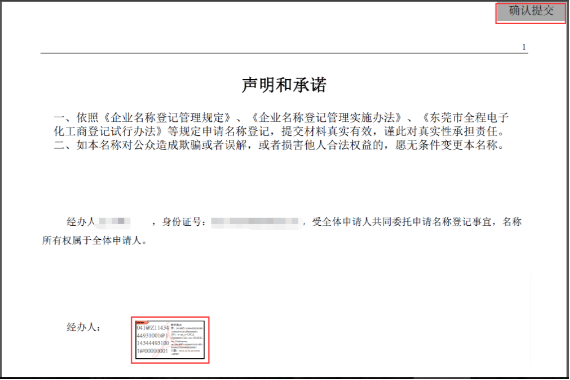Click the signature stamp thumbnail beside 经办人
Viewport: 570px width, 380px height.
tap(170, 340)
